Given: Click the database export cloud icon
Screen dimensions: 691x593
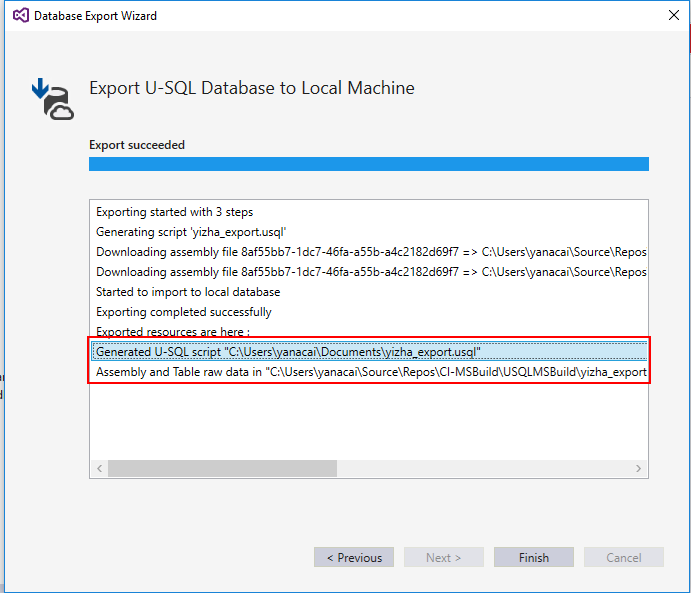Looking at the screenshot, I should pos(53,99).
